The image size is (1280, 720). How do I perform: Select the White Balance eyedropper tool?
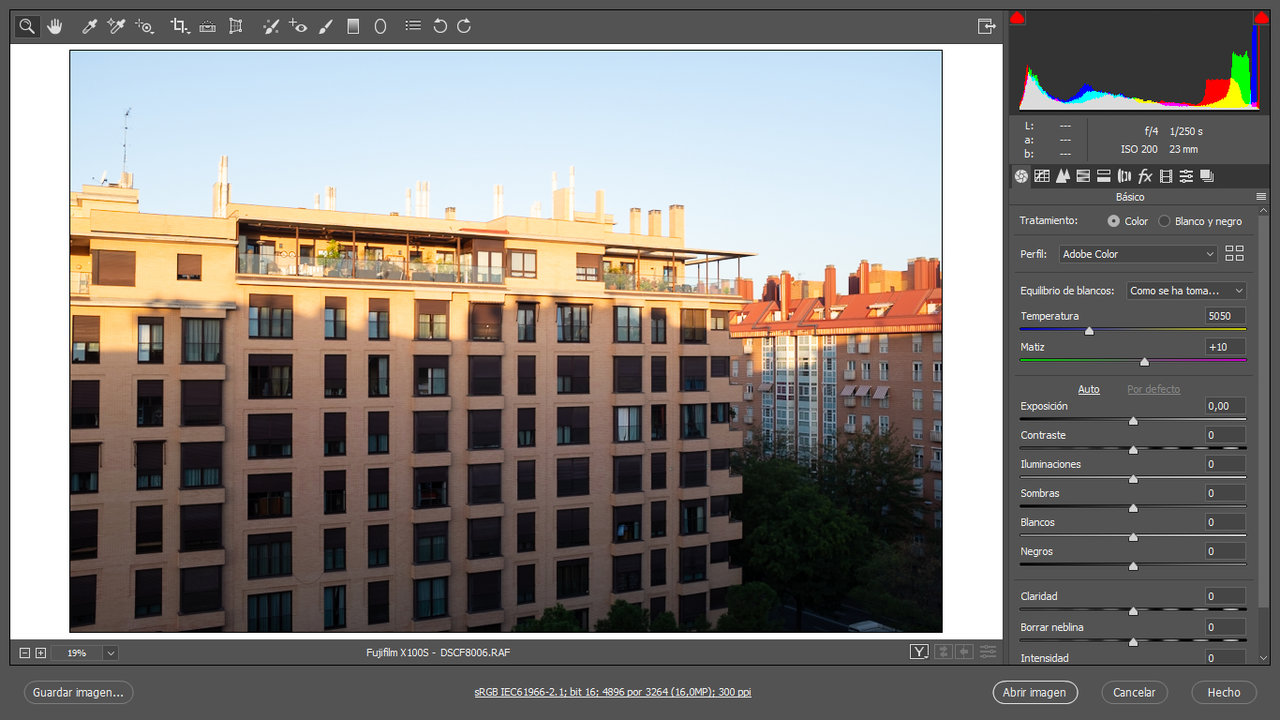(x=89, y=27)
